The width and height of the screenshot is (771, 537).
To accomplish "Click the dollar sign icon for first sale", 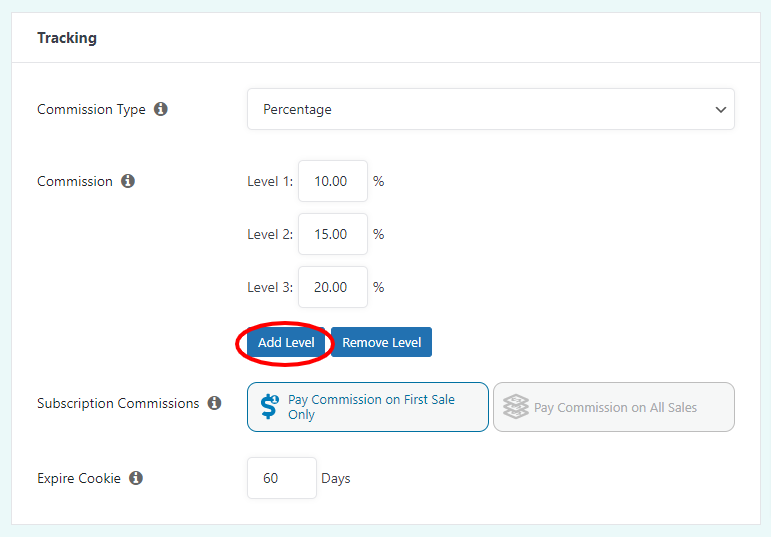I will [x=269, y=406].
